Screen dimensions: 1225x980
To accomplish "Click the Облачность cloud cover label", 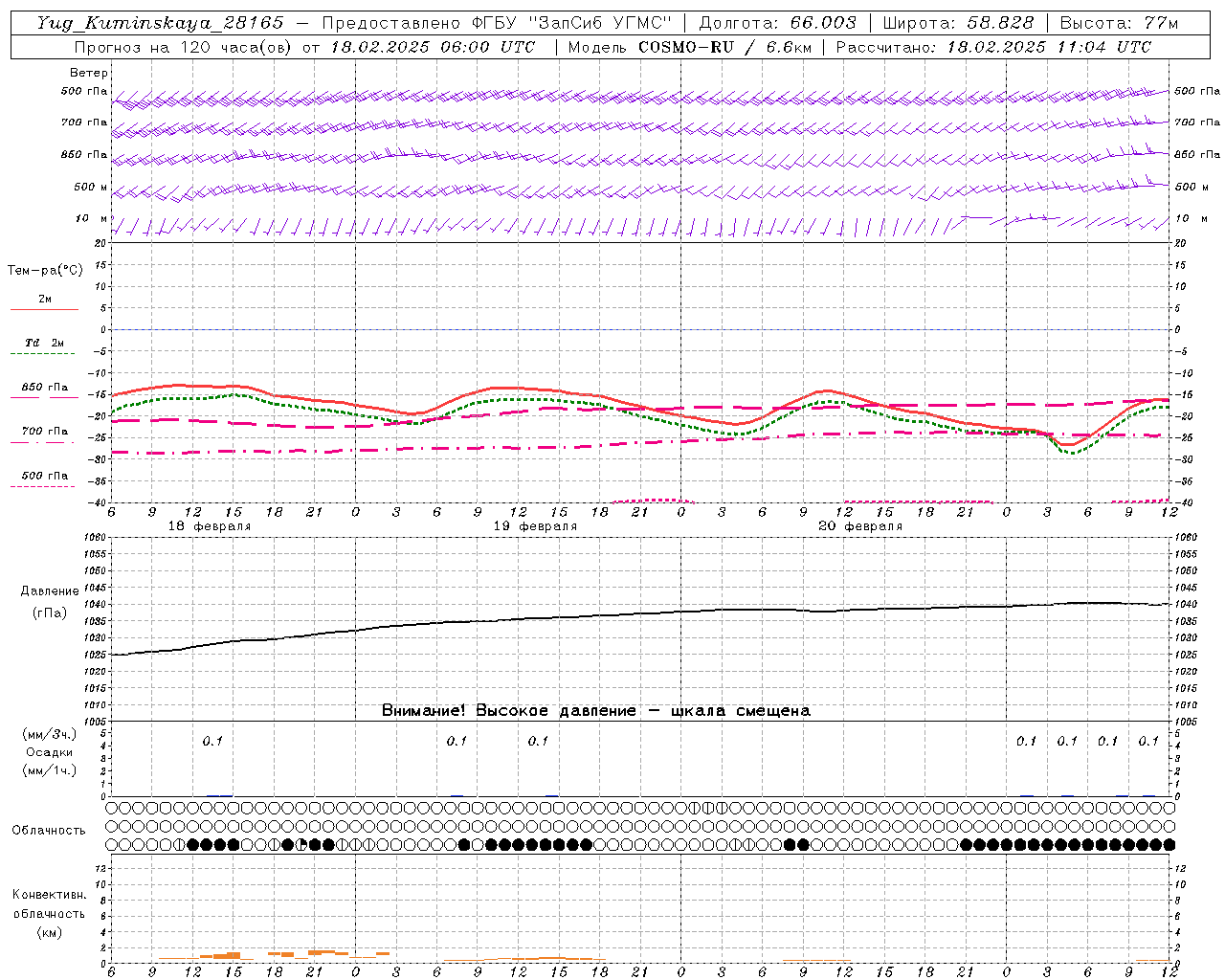I will coord(49,830).
